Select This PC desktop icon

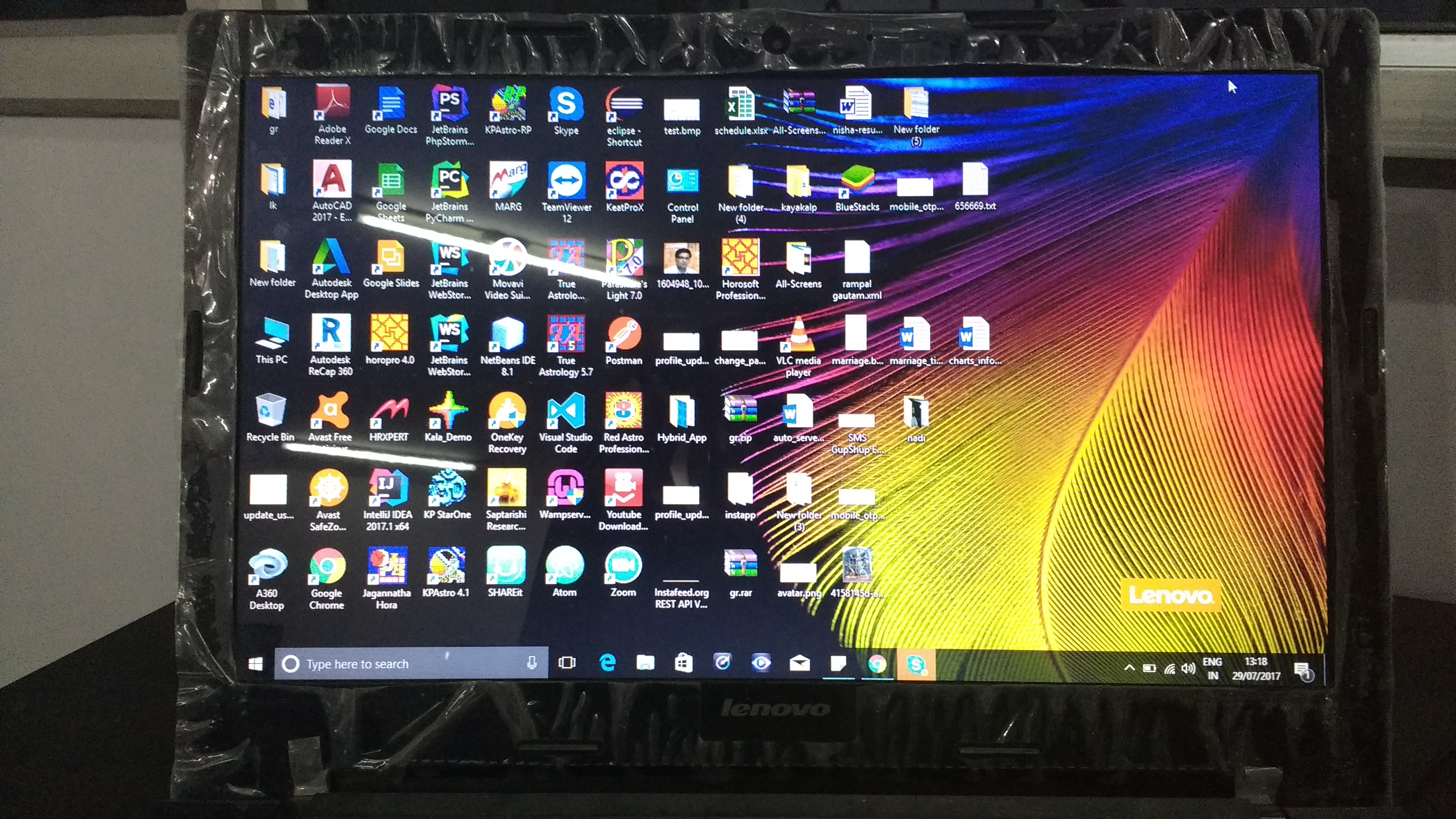272,341
